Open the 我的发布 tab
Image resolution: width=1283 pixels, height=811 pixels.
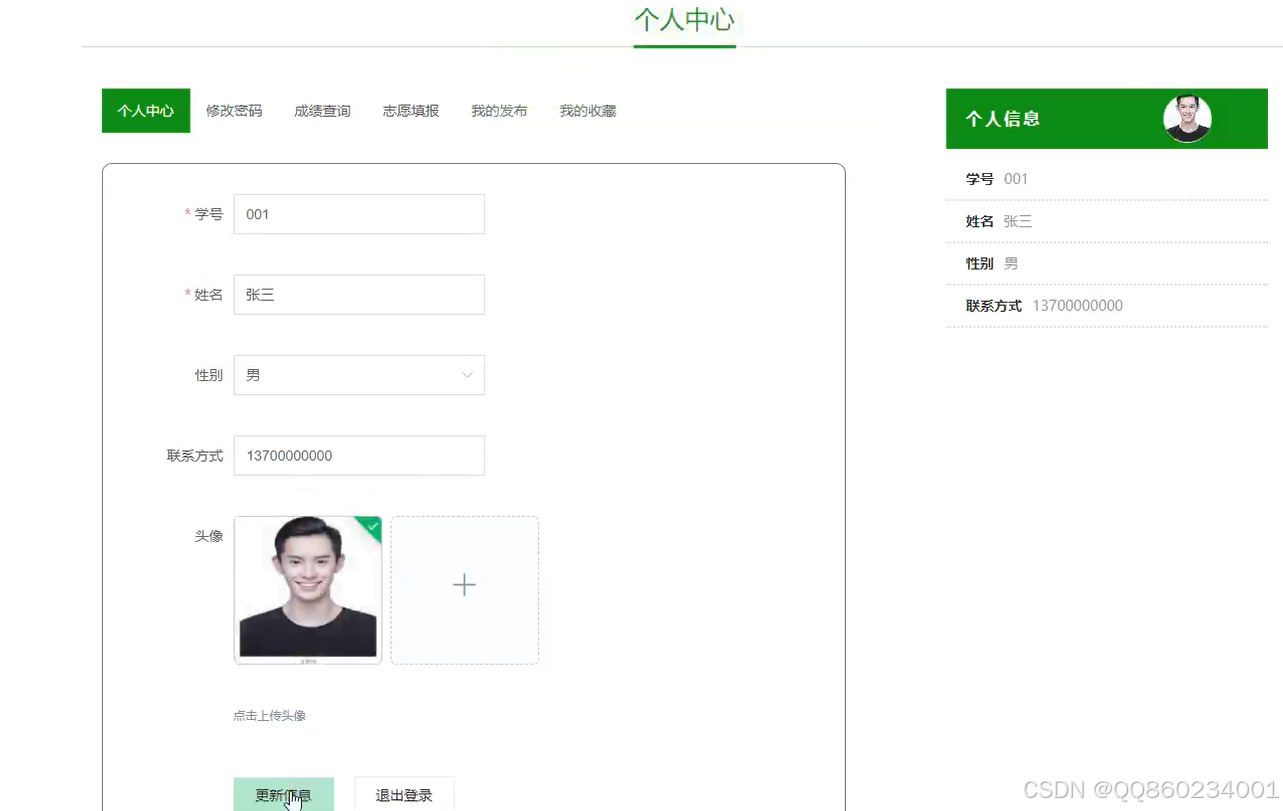coord(499,111)
